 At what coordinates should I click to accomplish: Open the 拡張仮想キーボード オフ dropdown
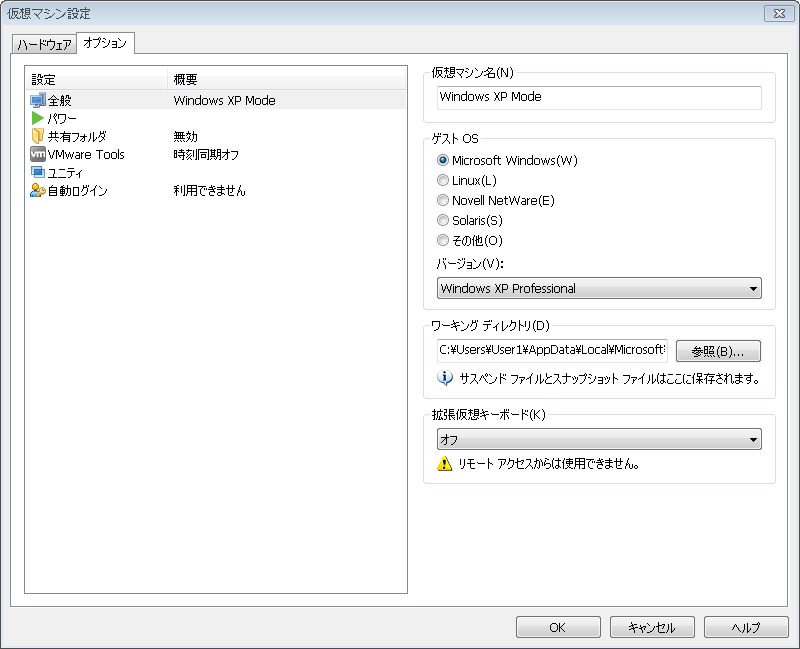tap(599, 439)
